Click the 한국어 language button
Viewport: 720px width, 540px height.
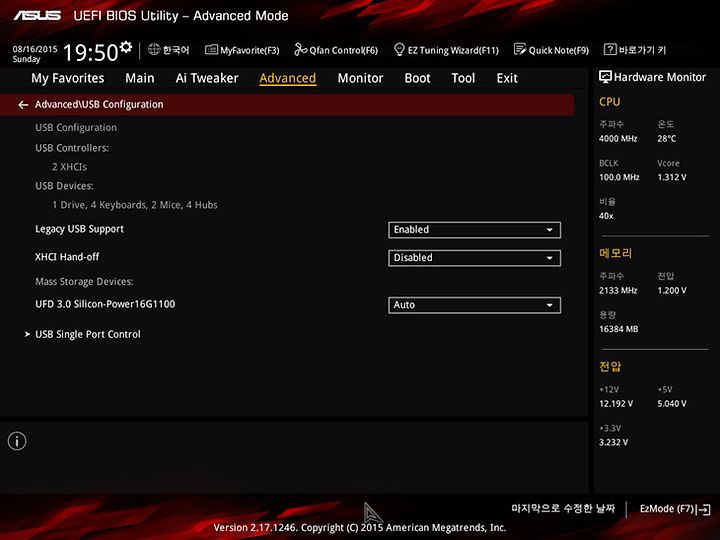[x=169, y=50]
